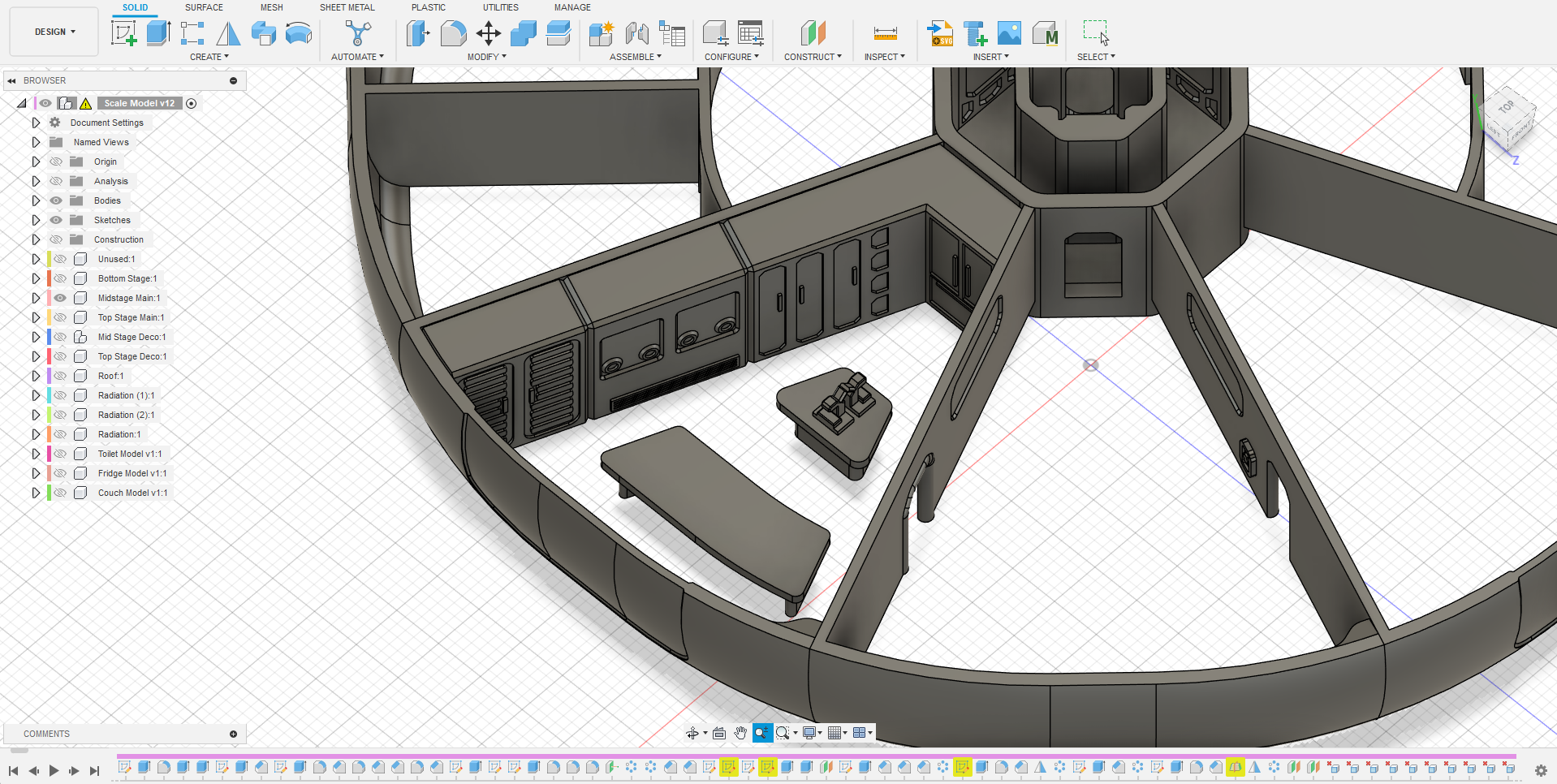Expand the Top Stage Main:1 component
Screen dimensions: 1557x784
[36, 317]
